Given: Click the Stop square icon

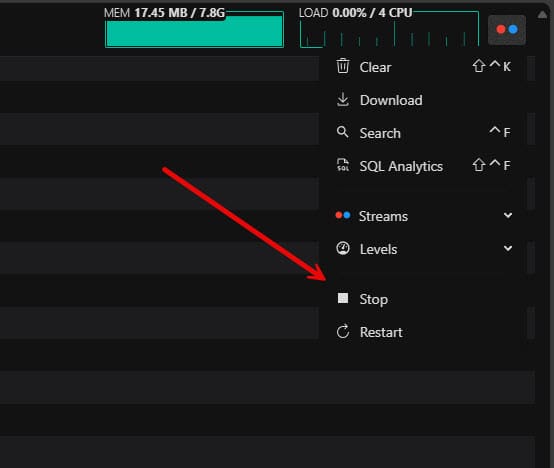Looking at the screenshot, I should [343, 298].
